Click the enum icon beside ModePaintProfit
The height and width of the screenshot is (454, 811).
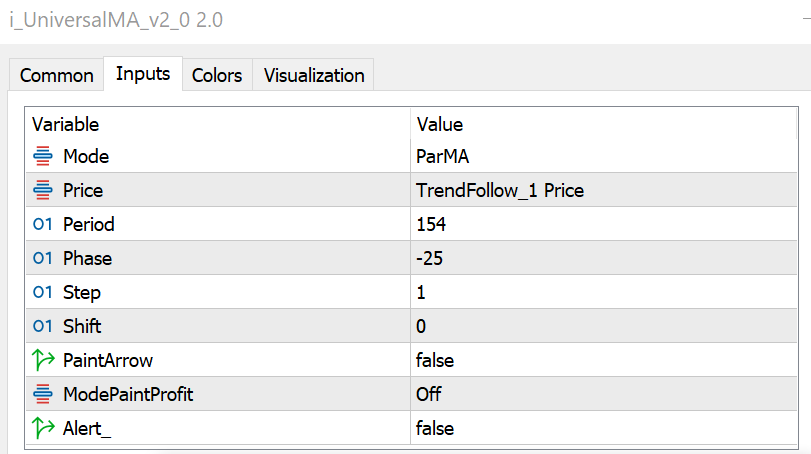tap(43, 394)
